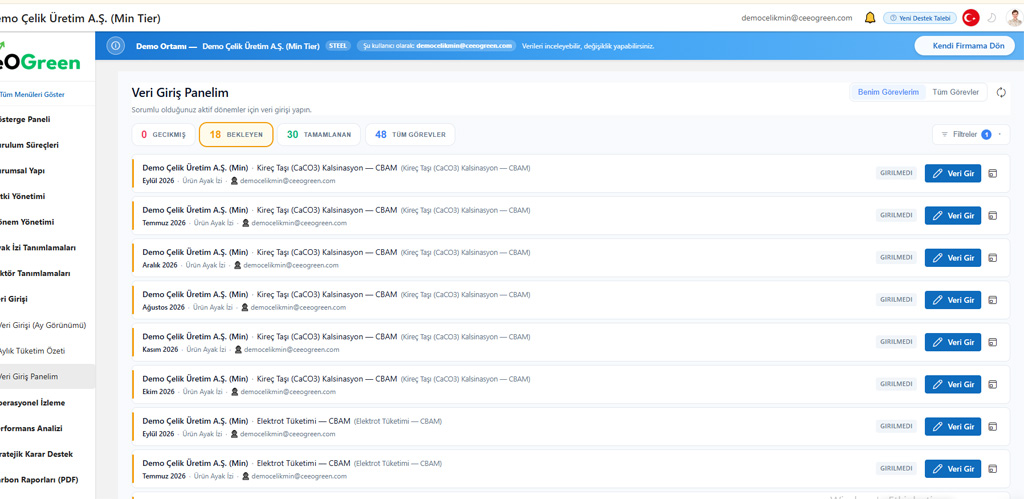Click the STEEL badge in banner
The width and height of the screenshot is (1024, 499).
(x=338, y=46)
